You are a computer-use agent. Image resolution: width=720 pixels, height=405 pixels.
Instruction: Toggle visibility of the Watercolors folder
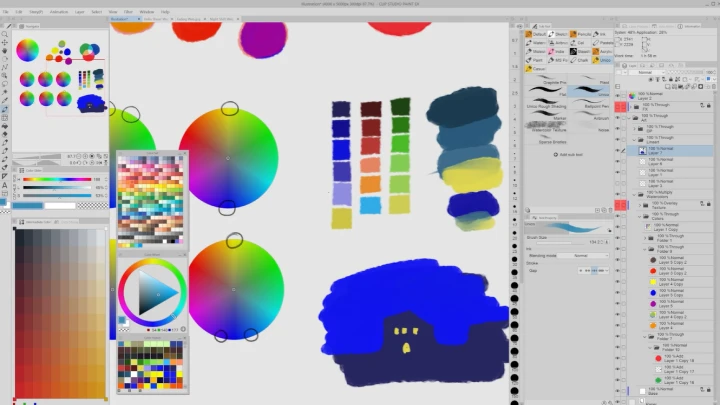(617, 194)
